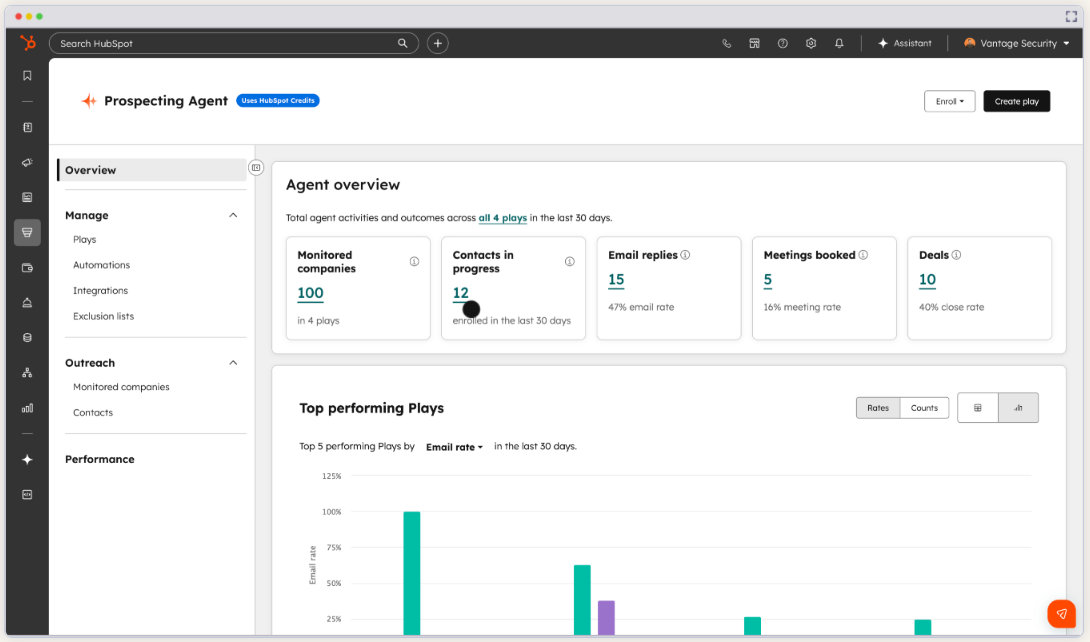Click the "16% meeting rate" text
This screenshot has width=1090, height=642.
[802, 307]
